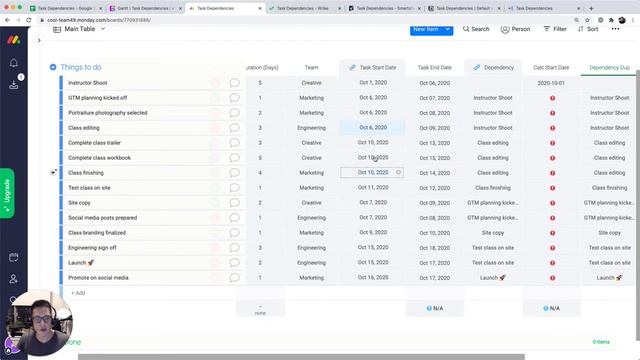Open conversation bubble for Social media posts prepared
Viewport: 640px width, 360px height.
coord(234,218)
